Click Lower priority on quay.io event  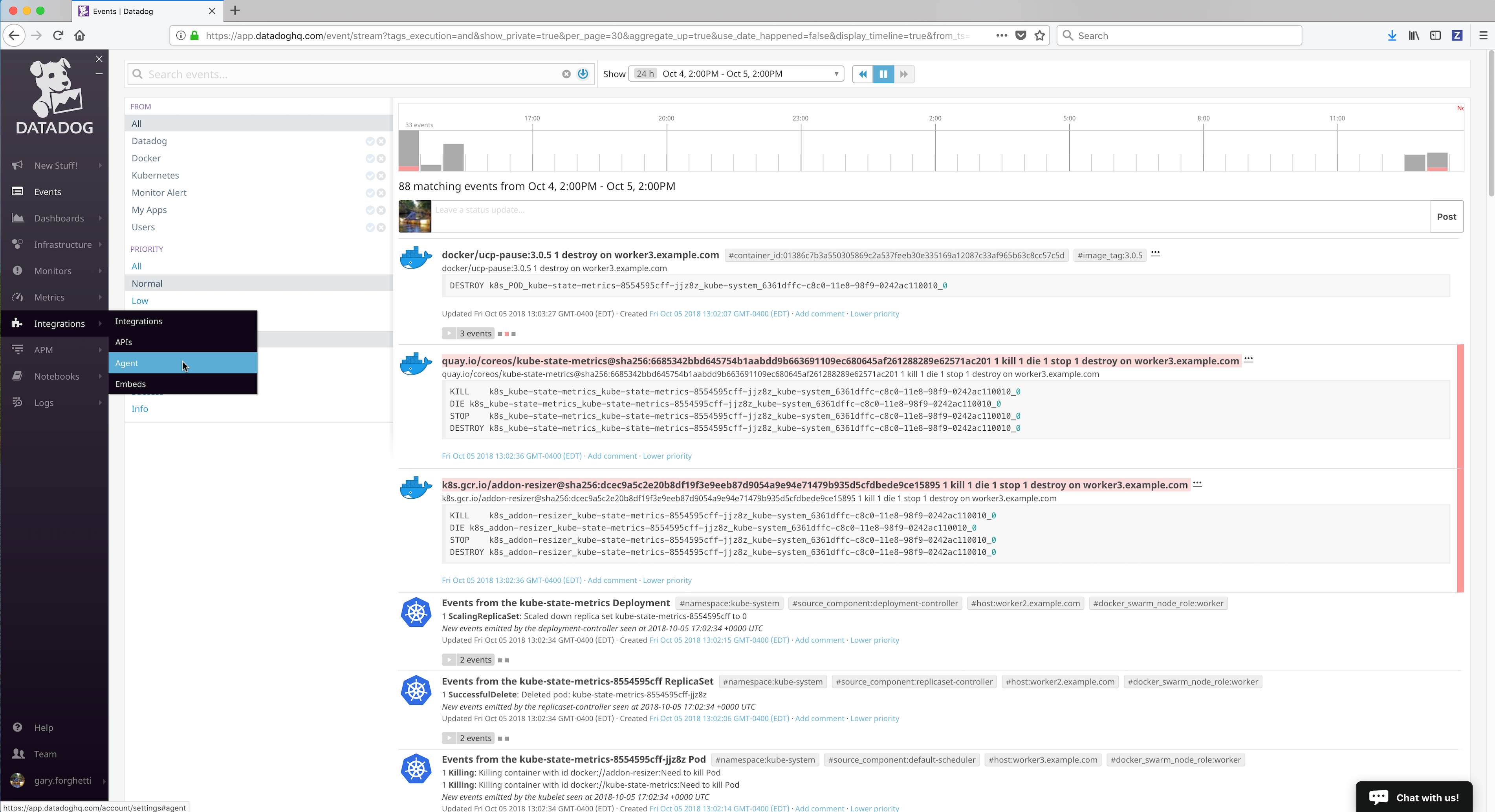(667, 456)
